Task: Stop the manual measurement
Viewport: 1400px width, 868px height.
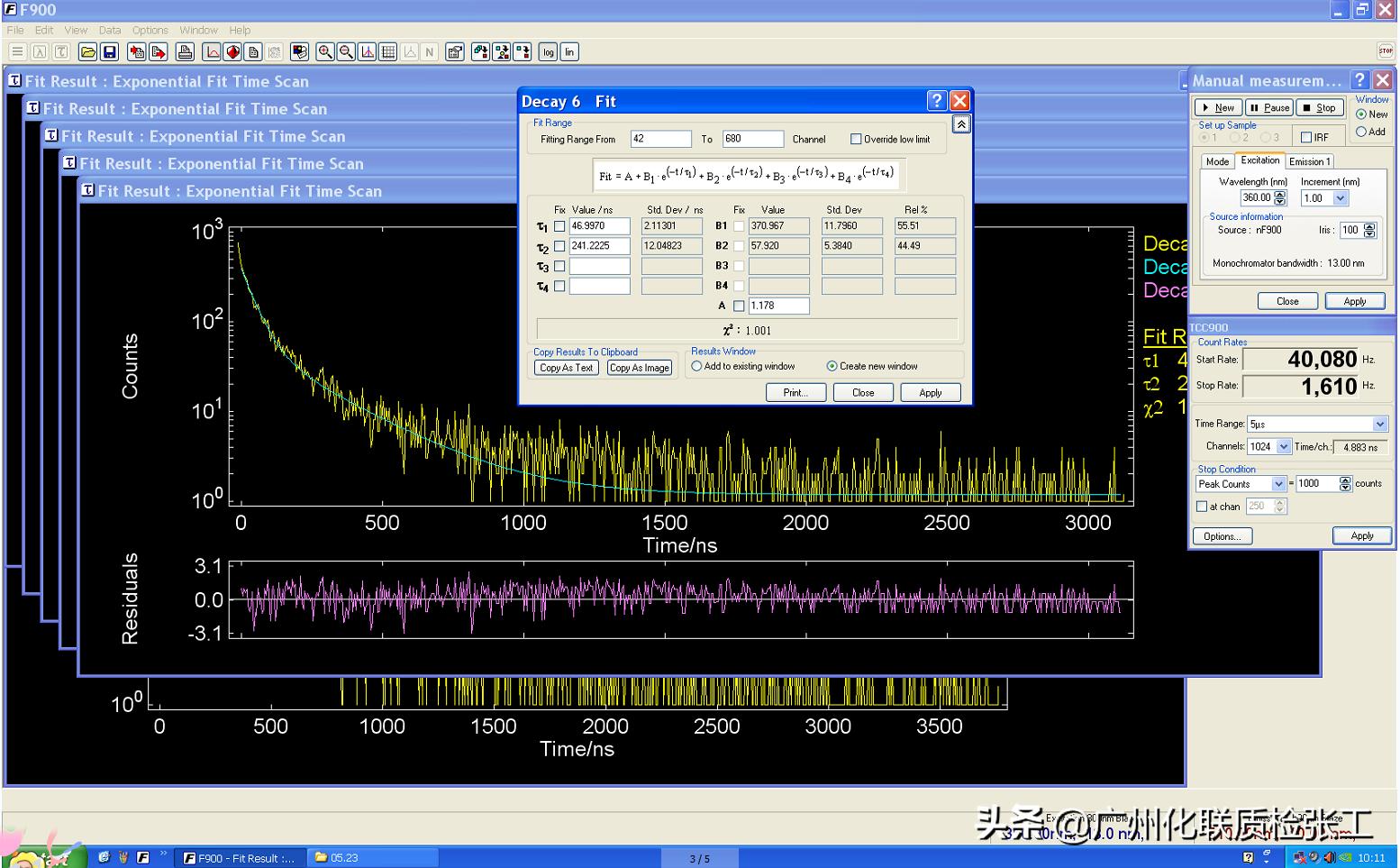Action: 1320,107
